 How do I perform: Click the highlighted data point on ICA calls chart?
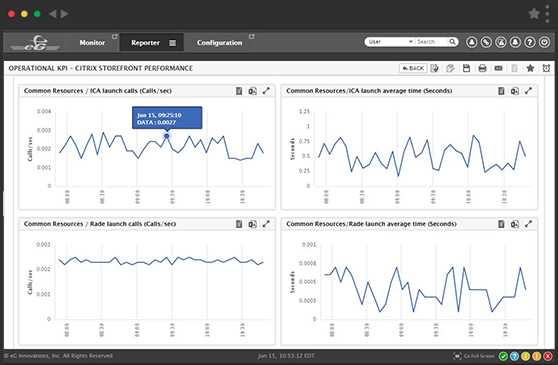click(x=166, y=136)
